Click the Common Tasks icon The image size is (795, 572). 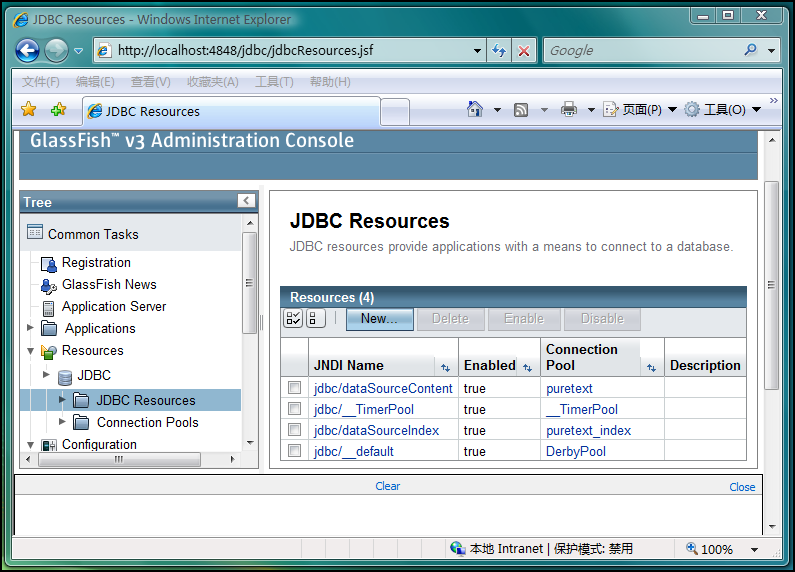(x=35, y=232)
